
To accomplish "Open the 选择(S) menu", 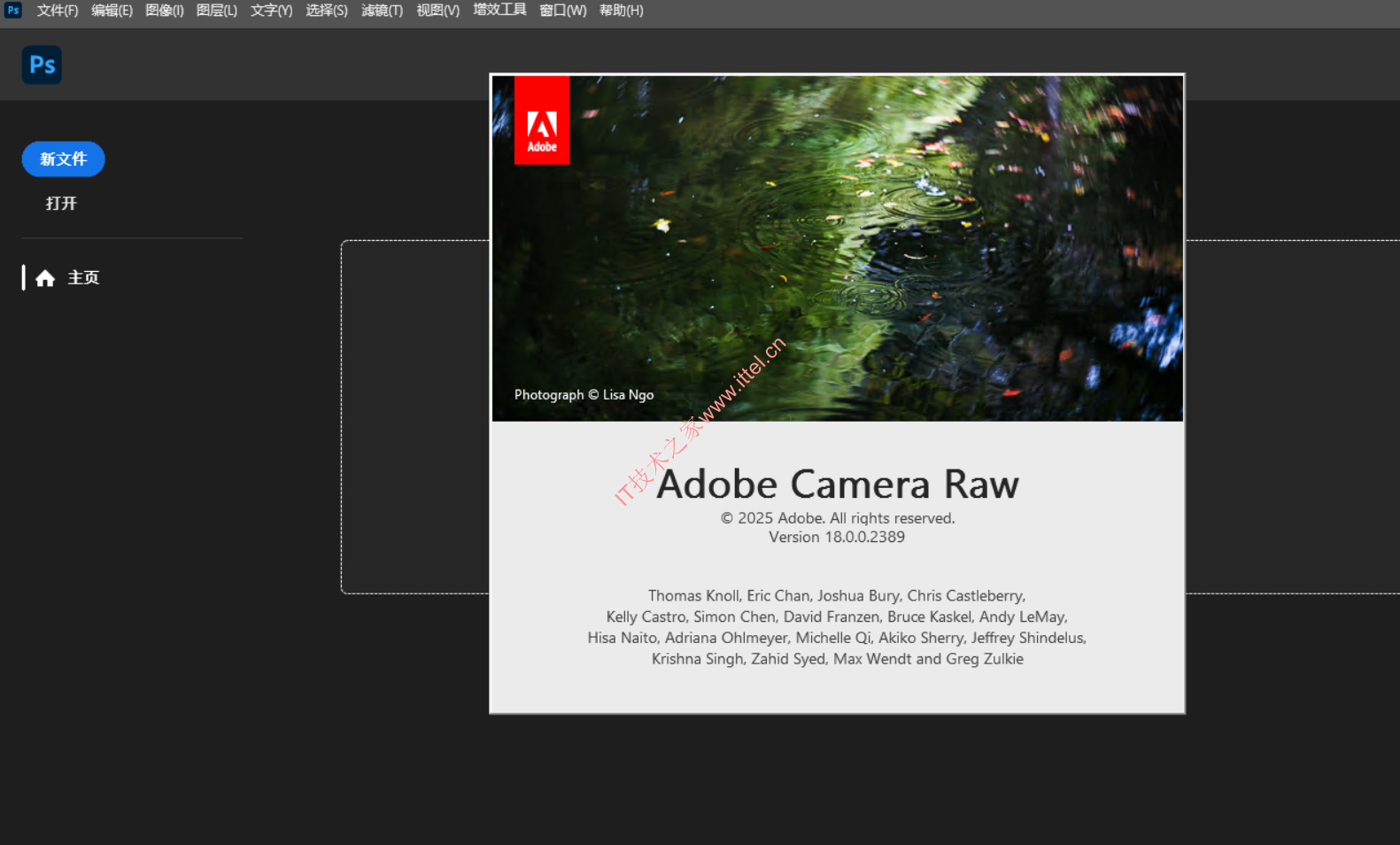I will [327, 11].
